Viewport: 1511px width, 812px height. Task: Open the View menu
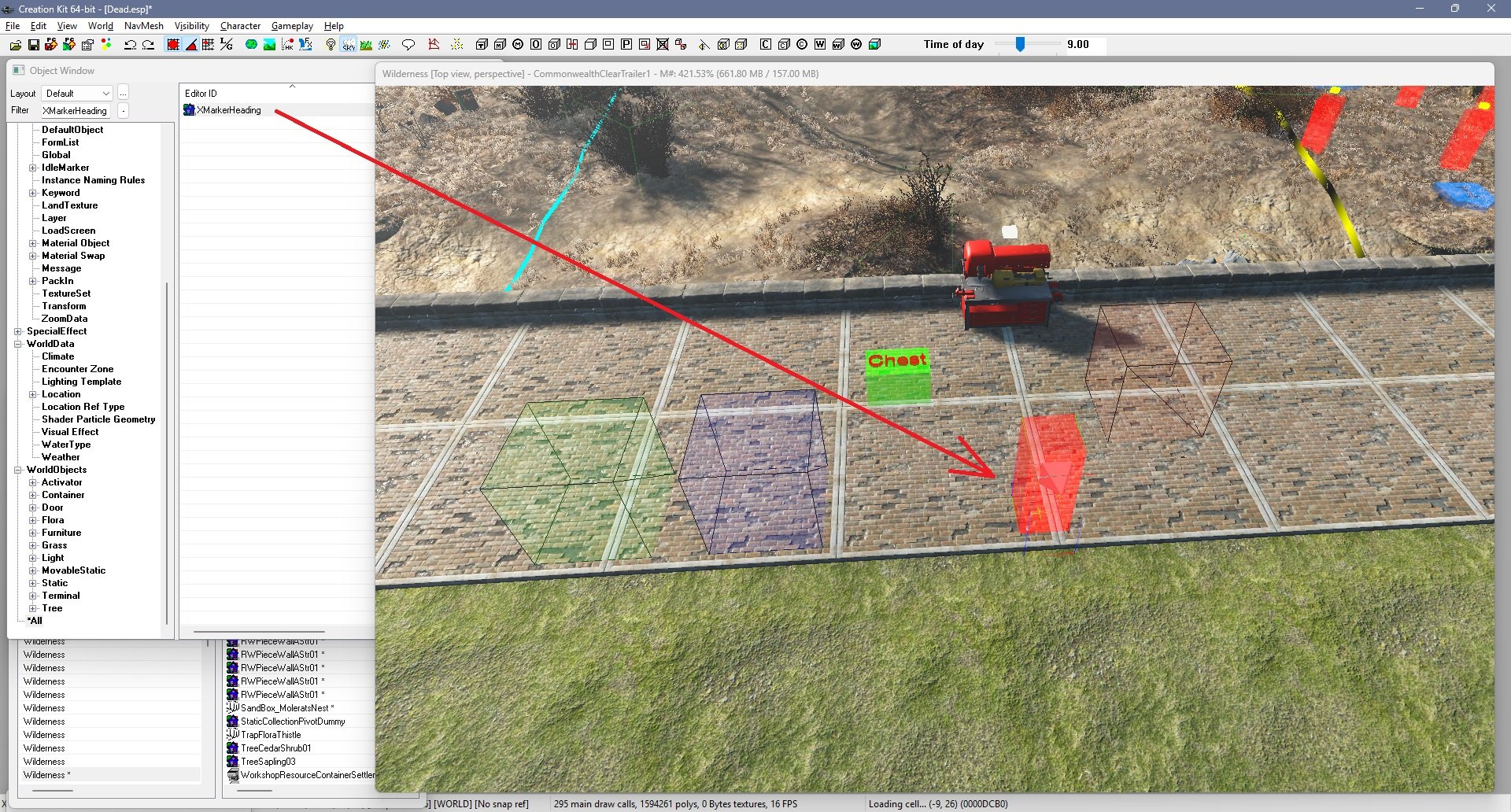click(x=67, y=26)
